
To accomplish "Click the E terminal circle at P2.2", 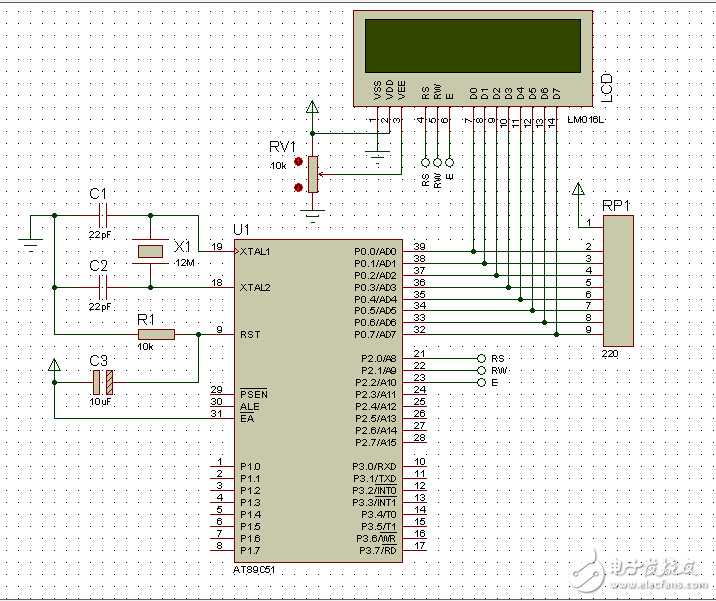I will click(x=481, y=382).
